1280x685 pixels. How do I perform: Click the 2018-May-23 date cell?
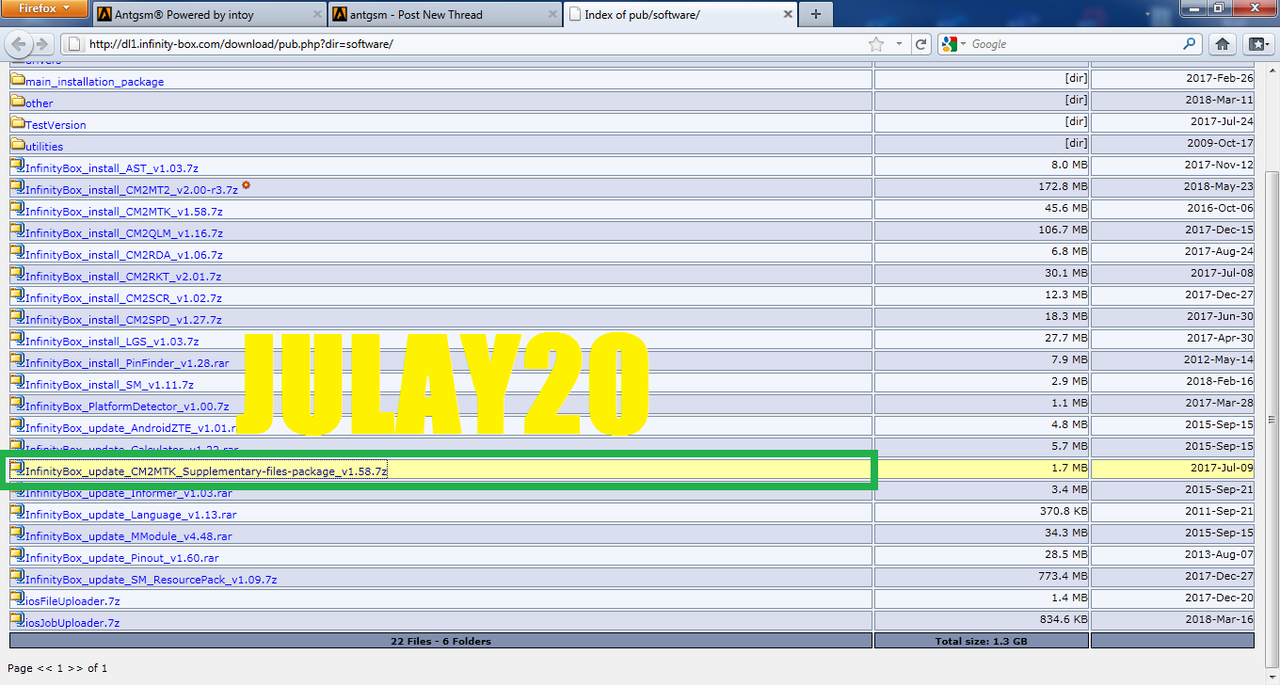click(x=1173, y=188)
